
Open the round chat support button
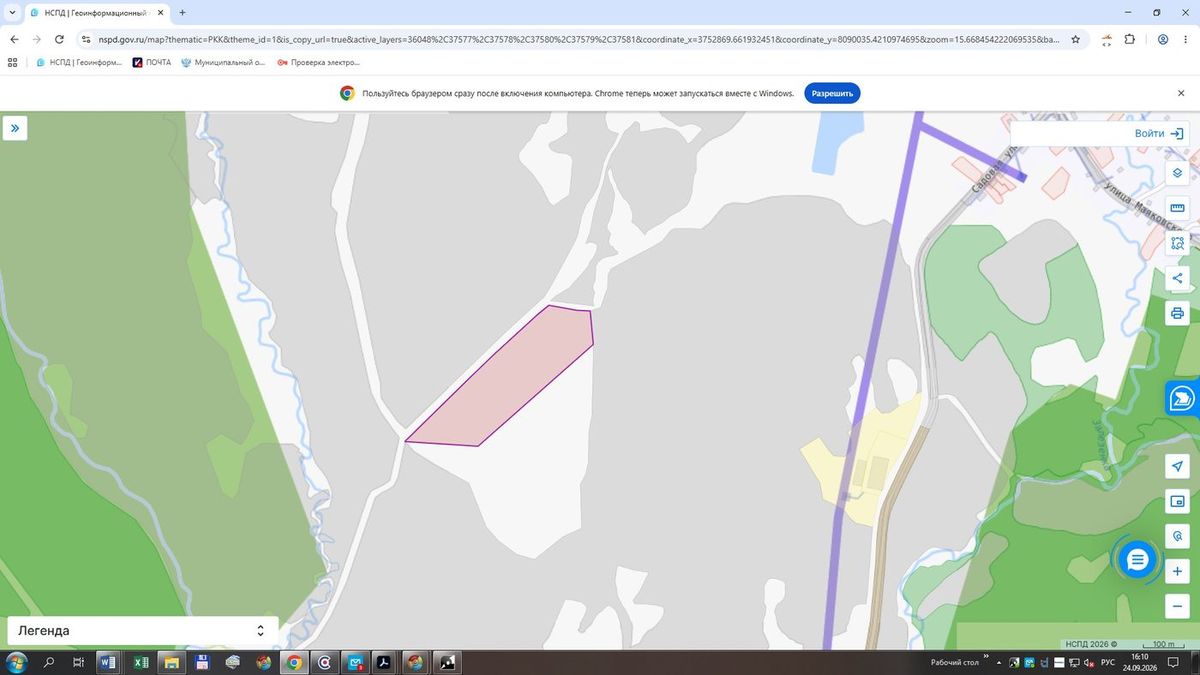click(x=1137, y=560)
